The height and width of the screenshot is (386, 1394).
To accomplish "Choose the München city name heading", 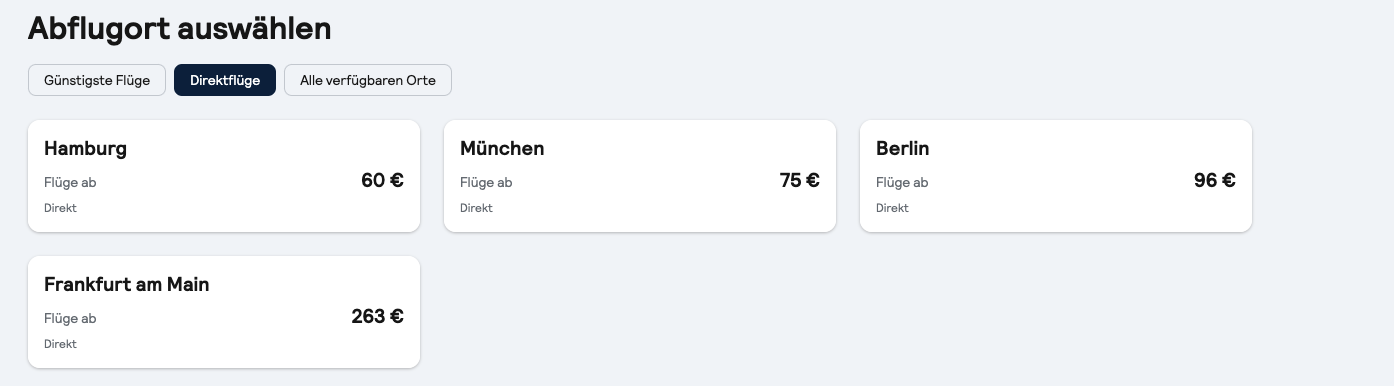I will [x=502, y=149].
